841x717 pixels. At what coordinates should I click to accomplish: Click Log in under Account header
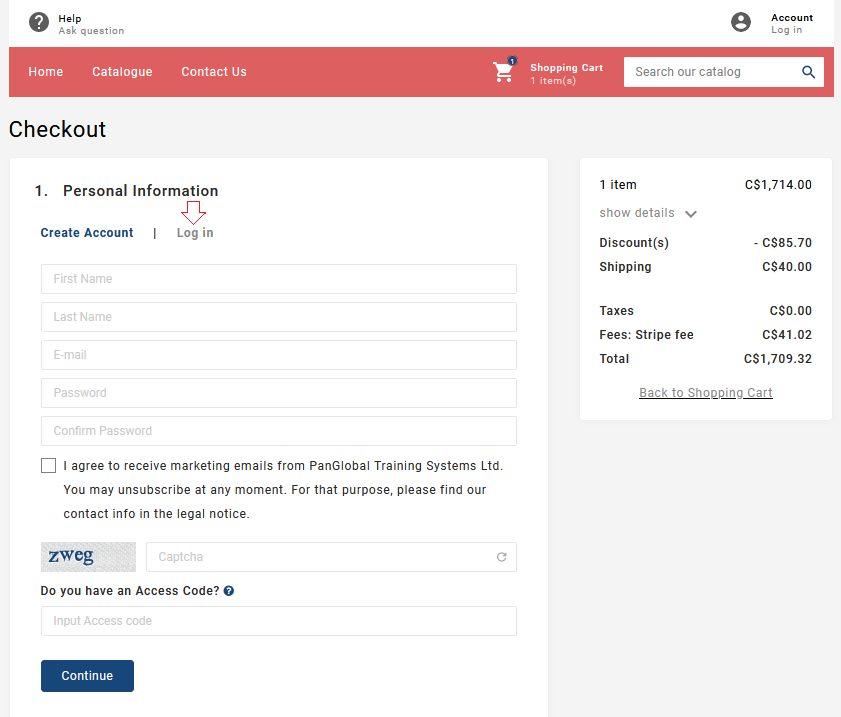(x=786, y=30)
